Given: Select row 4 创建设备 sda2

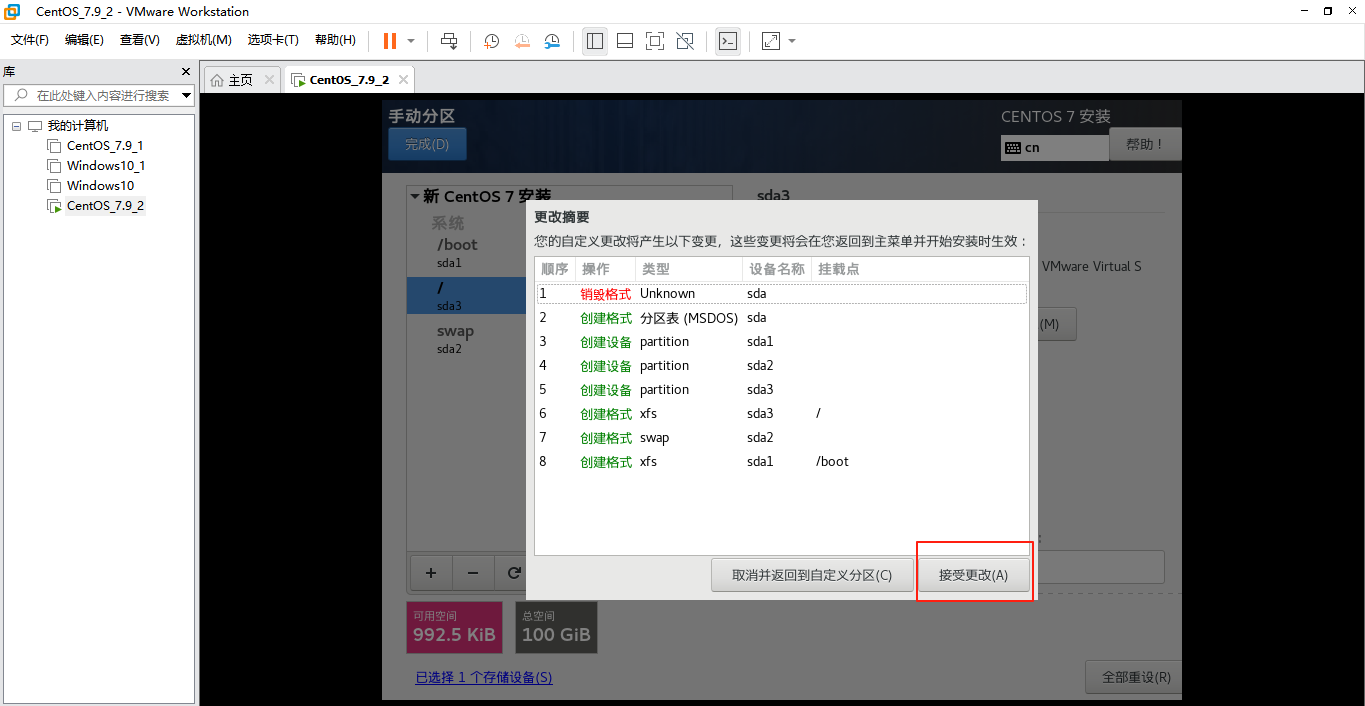Looking at the screenshot, I should tap(782, 366).
